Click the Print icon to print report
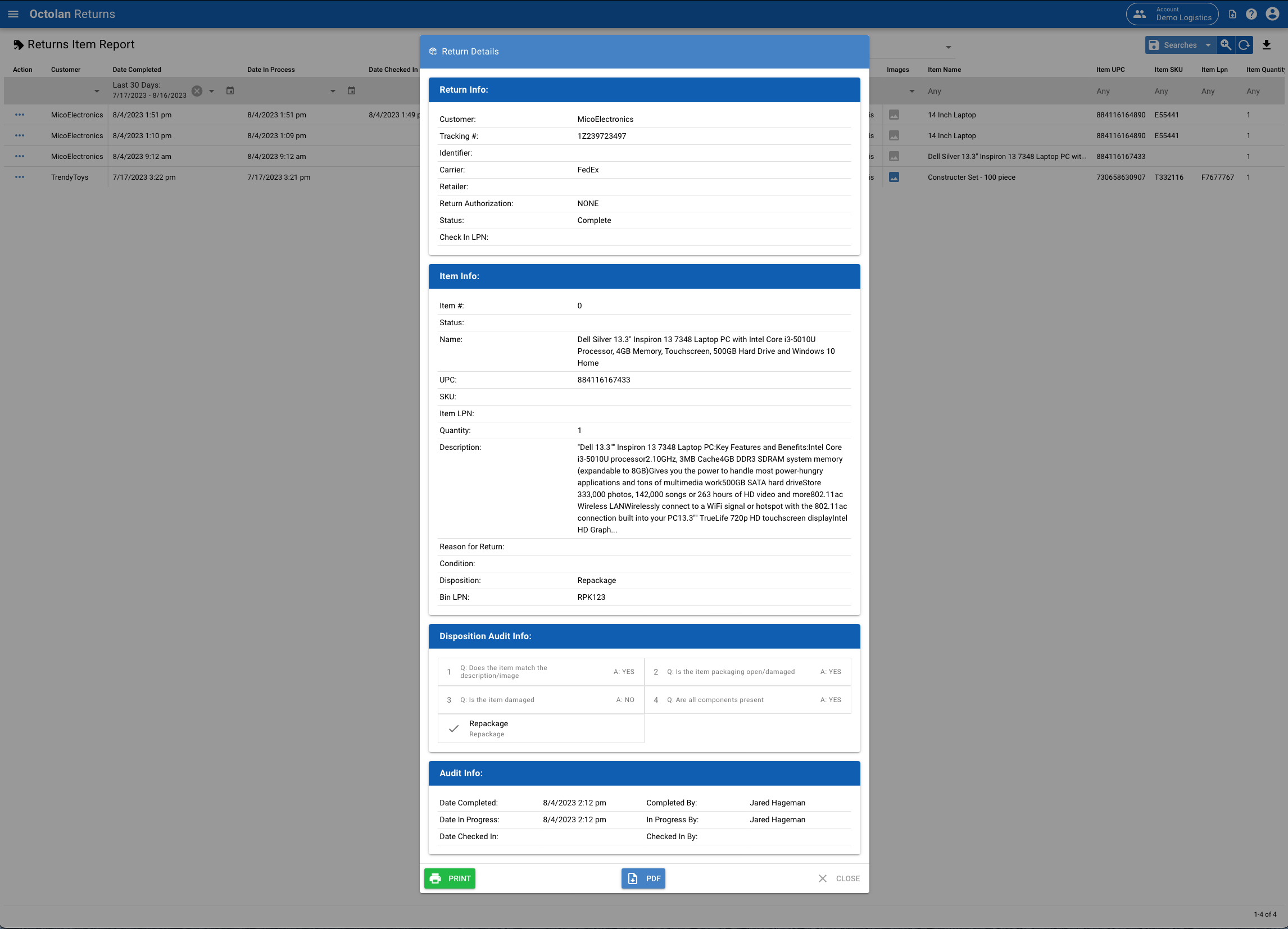 [x=436, y=878]
